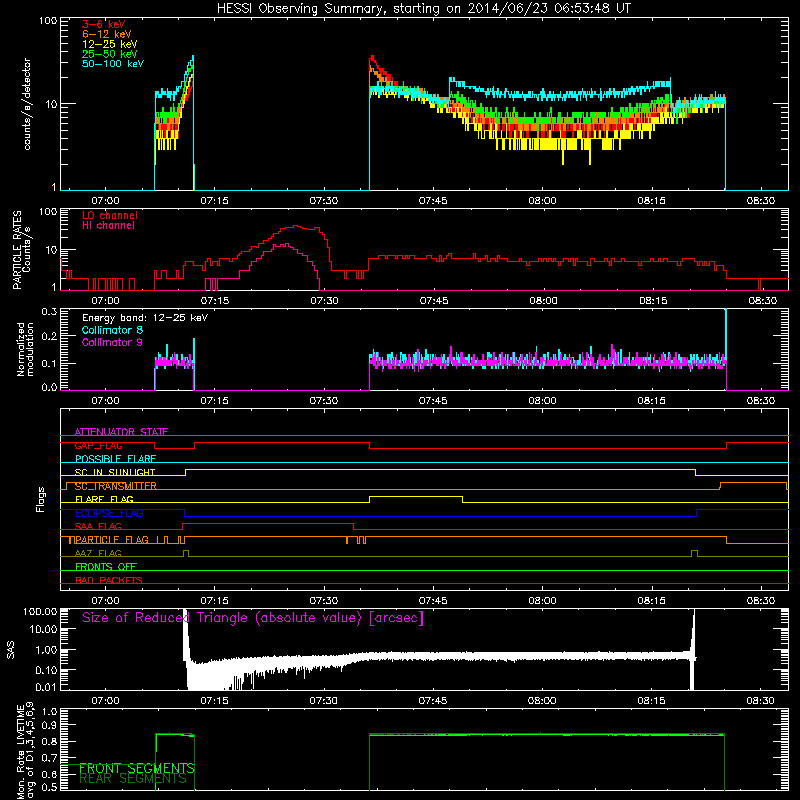Click the 08:30 tick label under the SAS plot
The image size is (800, 800).
pyautogui.click(x=760, y=701)
